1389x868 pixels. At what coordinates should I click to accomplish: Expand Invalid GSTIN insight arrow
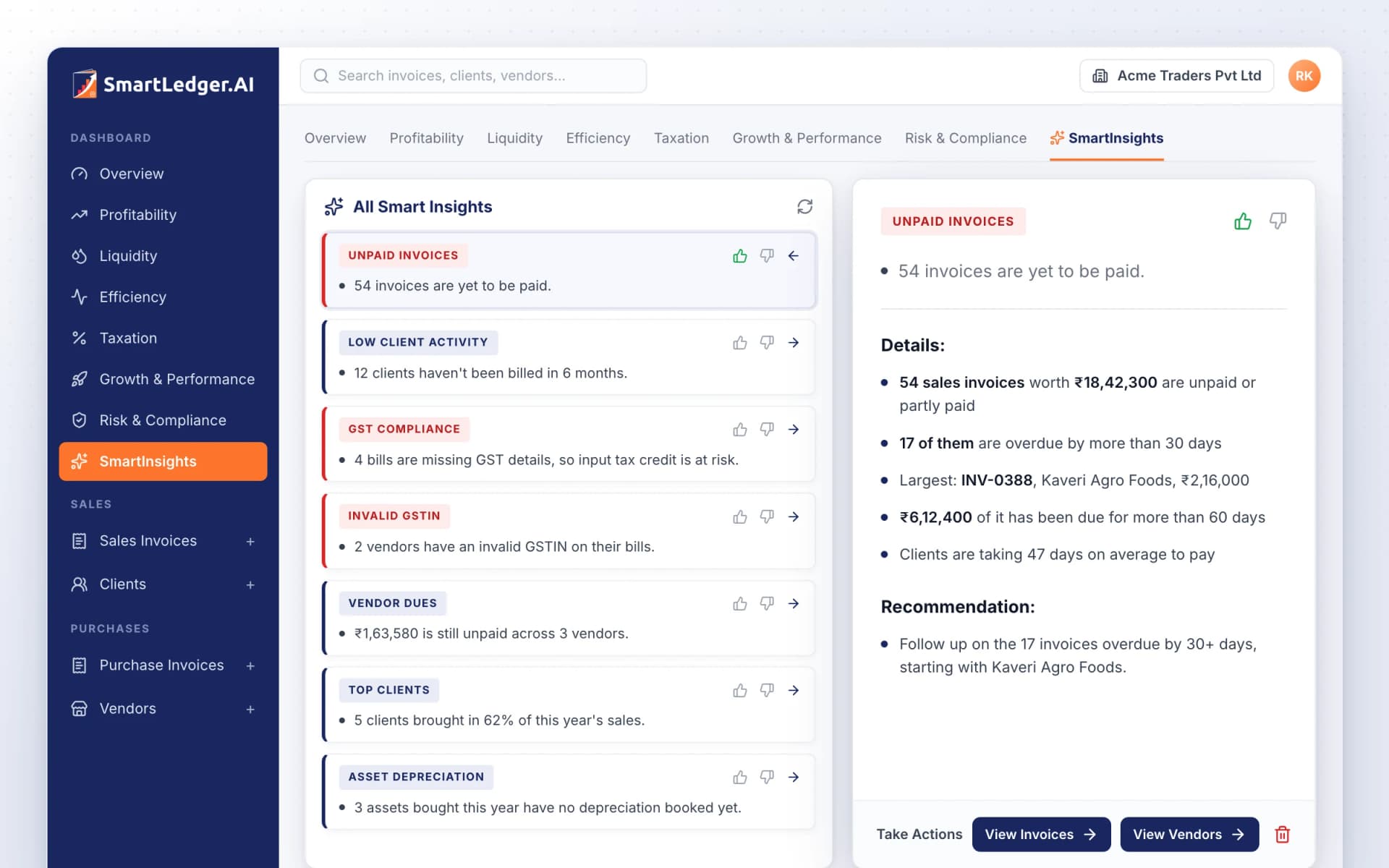794,516
